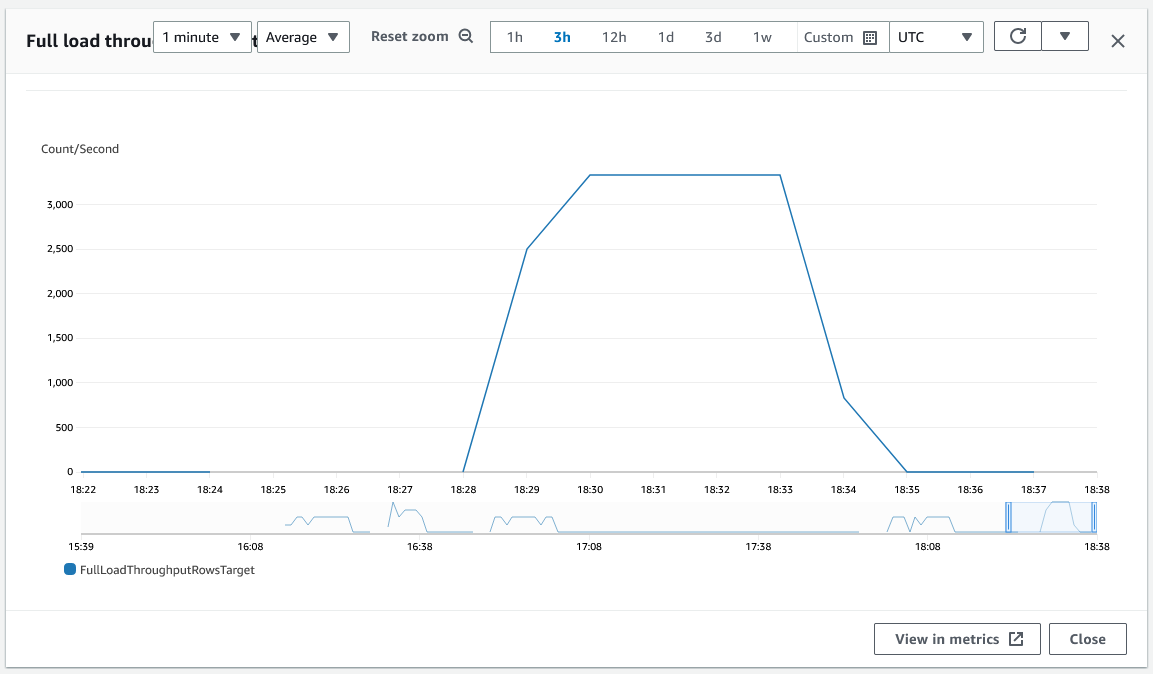This screenshot has width=1153, height=674.
Task: Click the left handle of the range selector
Action: coord(1008,517)
